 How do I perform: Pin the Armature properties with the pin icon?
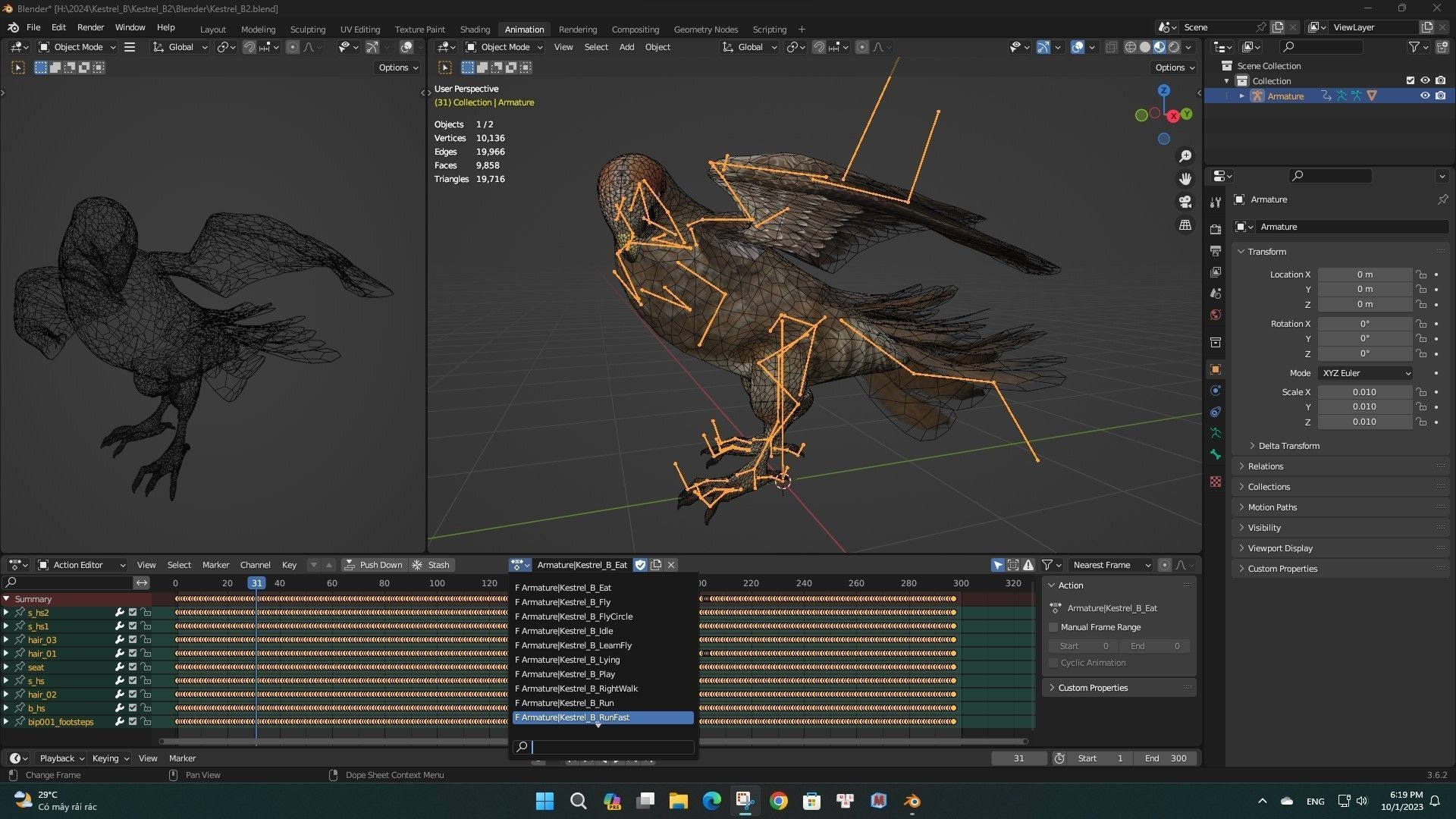(x=1442, y=199)
